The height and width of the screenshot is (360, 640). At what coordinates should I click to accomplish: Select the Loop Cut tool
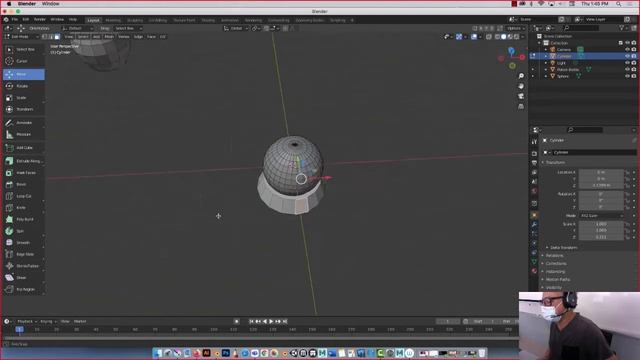[x=24, y=196]
